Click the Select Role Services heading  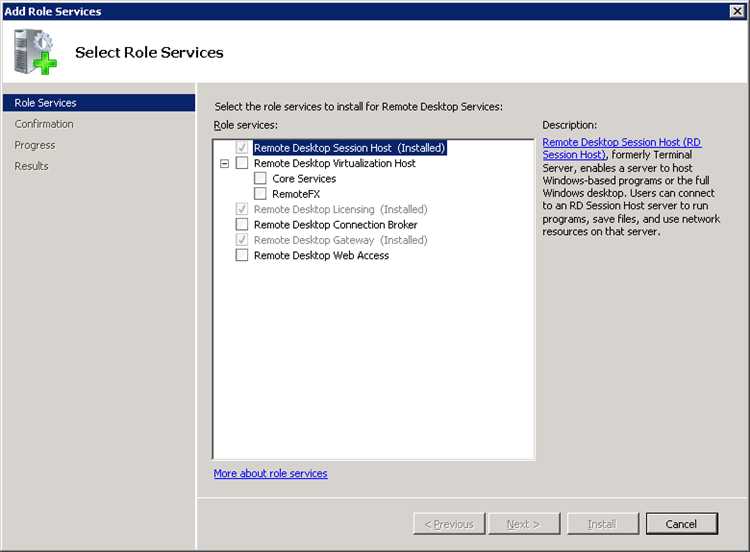coord(149,52)
